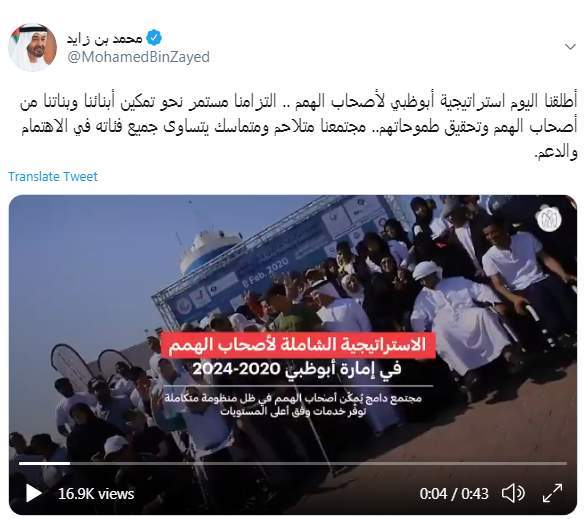The image size is (585, 519).
Task: Expand the video to fullscreen
Action: (x=552, y=493)
